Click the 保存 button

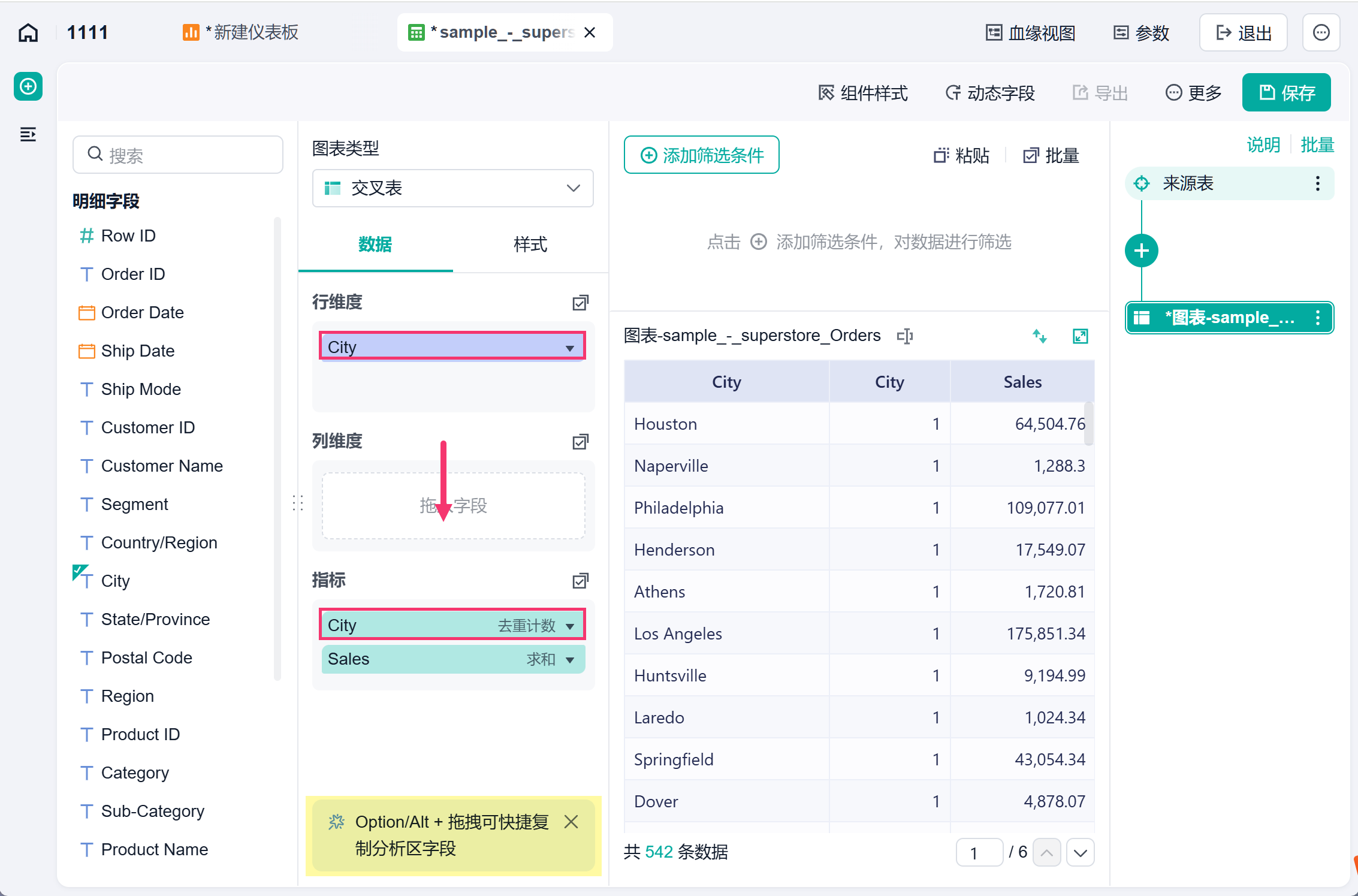[x=1287, y=93]
